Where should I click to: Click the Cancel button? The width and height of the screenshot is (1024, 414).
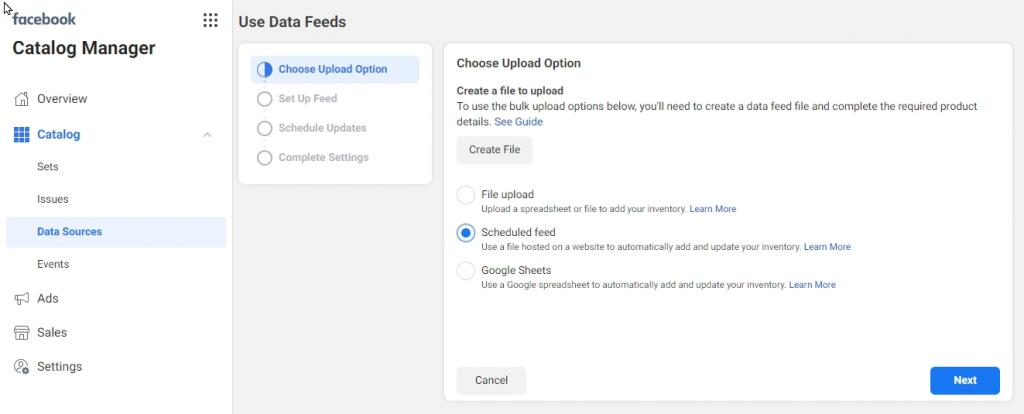(x=491, y=381)
